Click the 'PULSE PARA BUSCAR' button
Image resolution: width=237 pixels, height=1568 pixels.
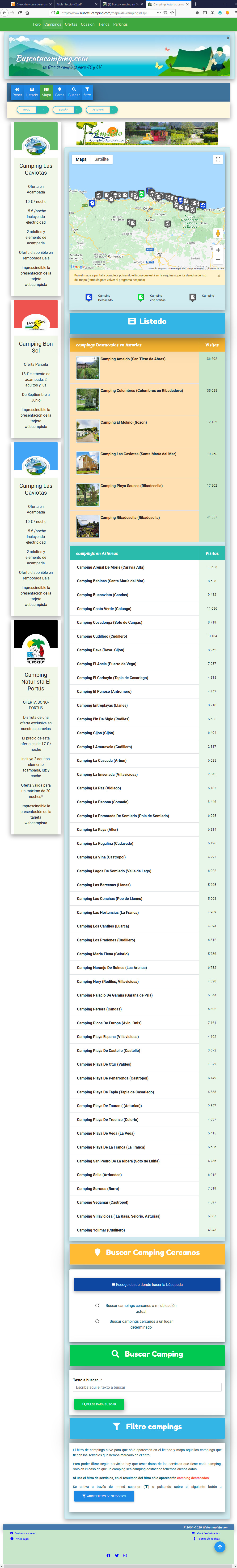[x=99, y=1404]
